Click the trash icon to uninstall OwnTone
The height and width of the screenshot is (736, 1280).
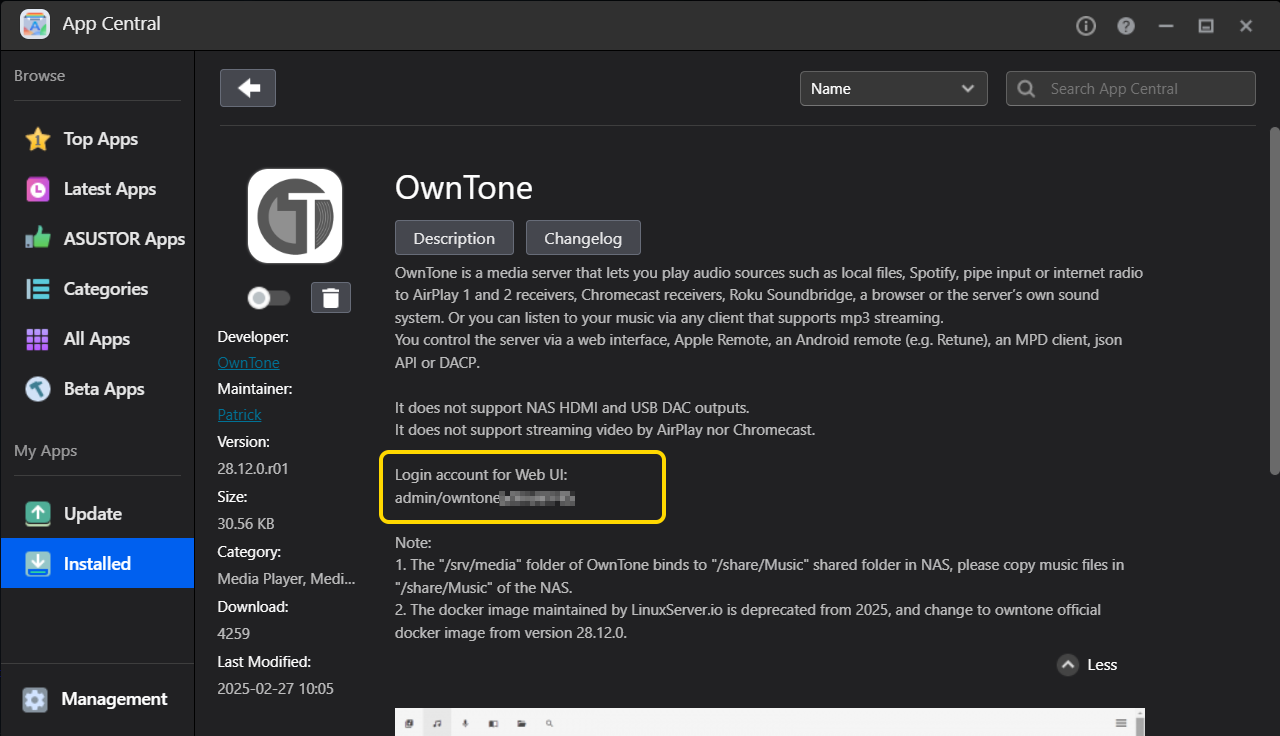pyautogui.click(x=331, y=297)
